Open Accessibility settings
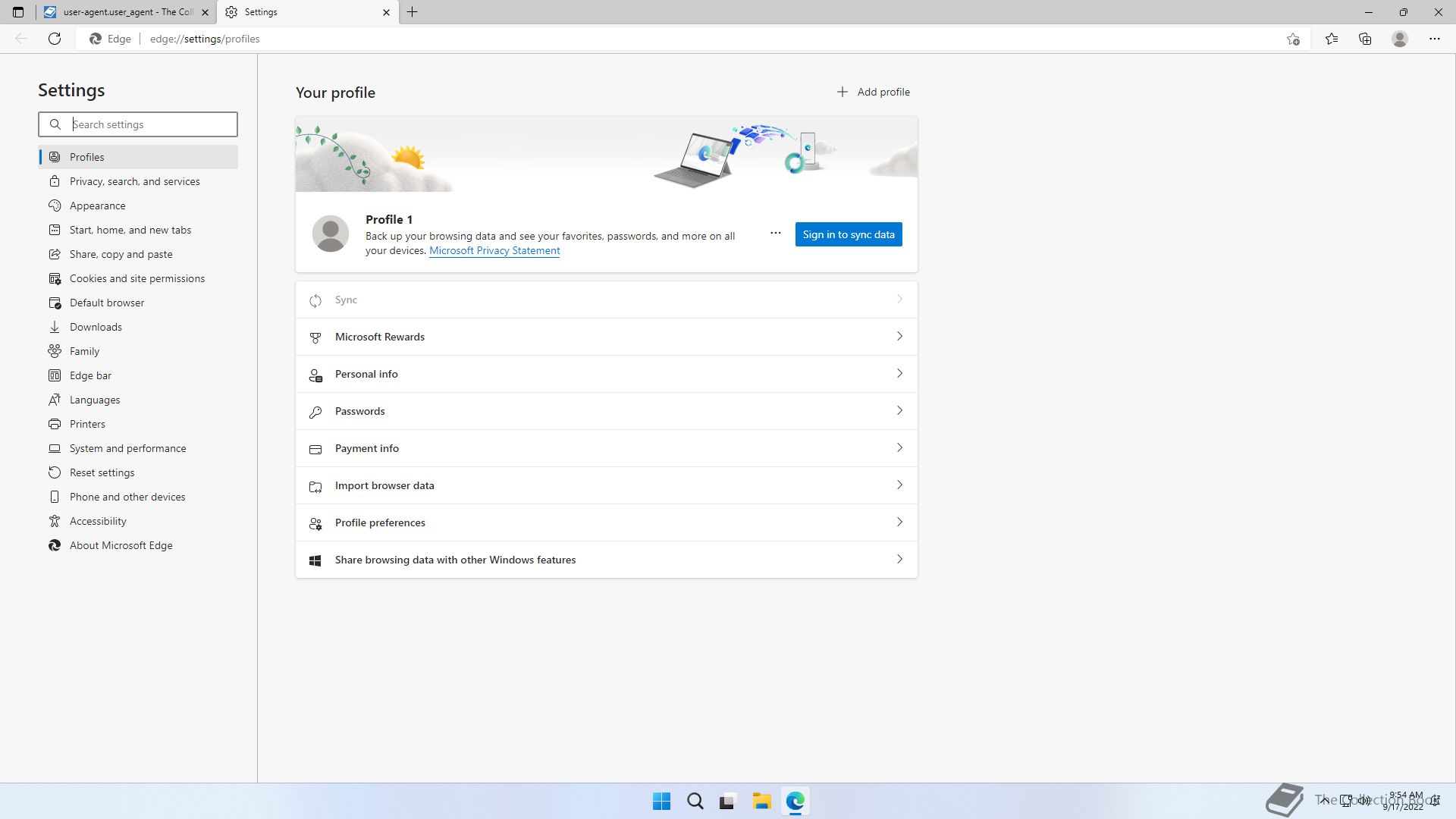Viewport: 1456px width, 819px height. (138, 521)
